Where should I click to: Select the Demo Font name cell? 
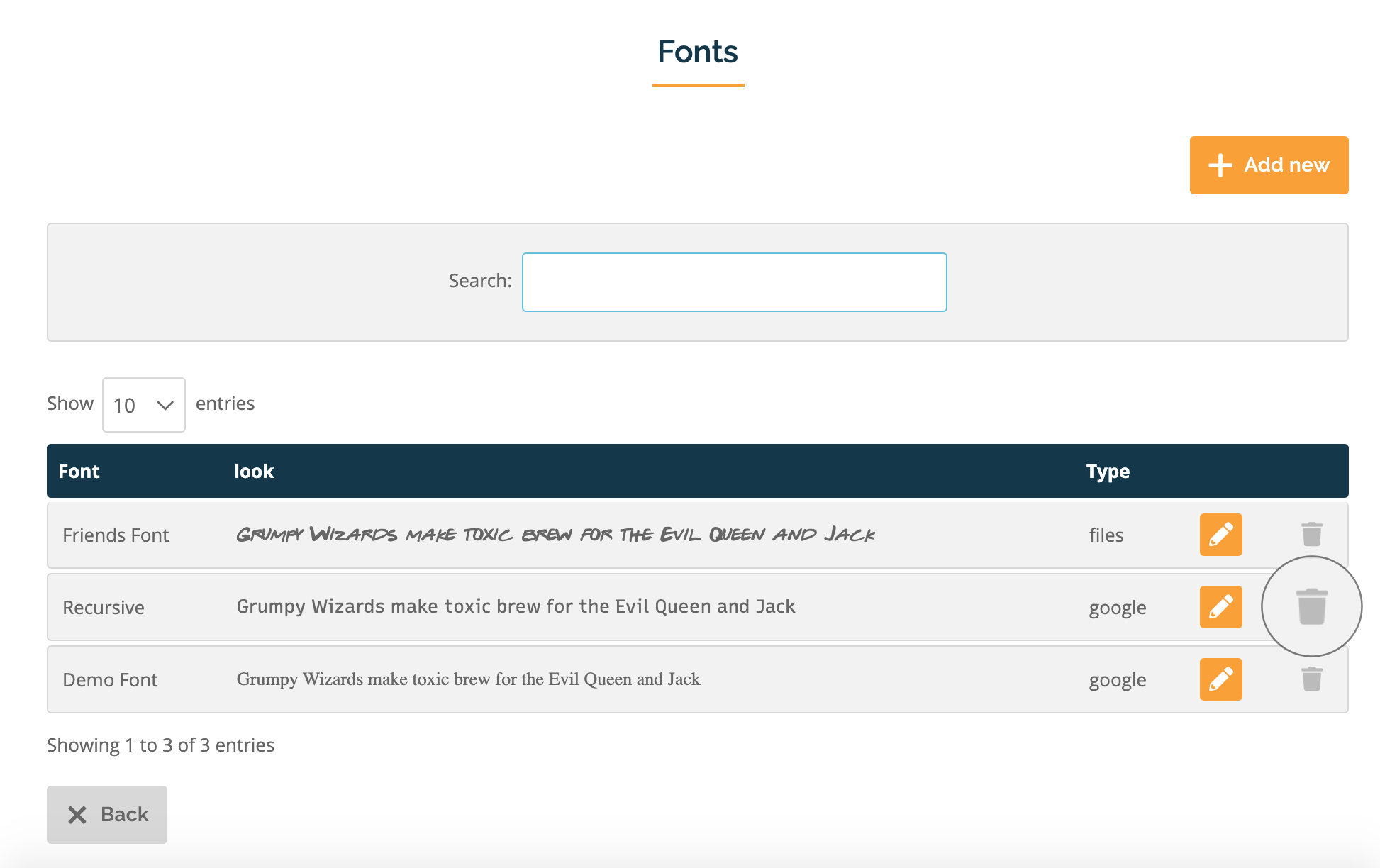pyautogui.click(x=110, y=680)
